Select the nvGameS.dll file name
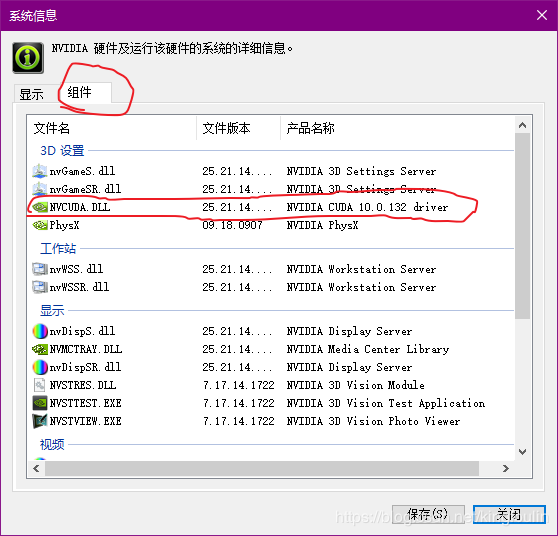Screen dimensions: 558x536 click(82, 171)
